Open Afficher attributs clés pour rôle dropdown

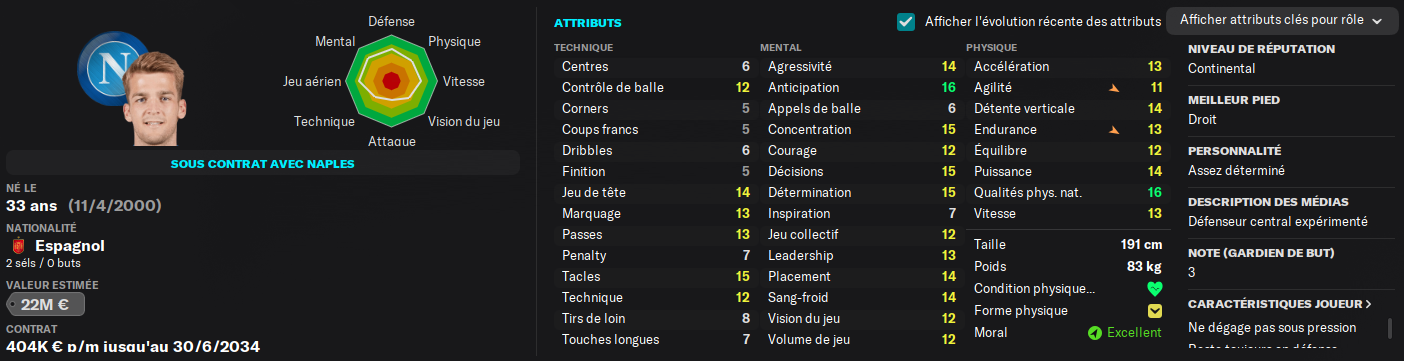point(1282,21)
